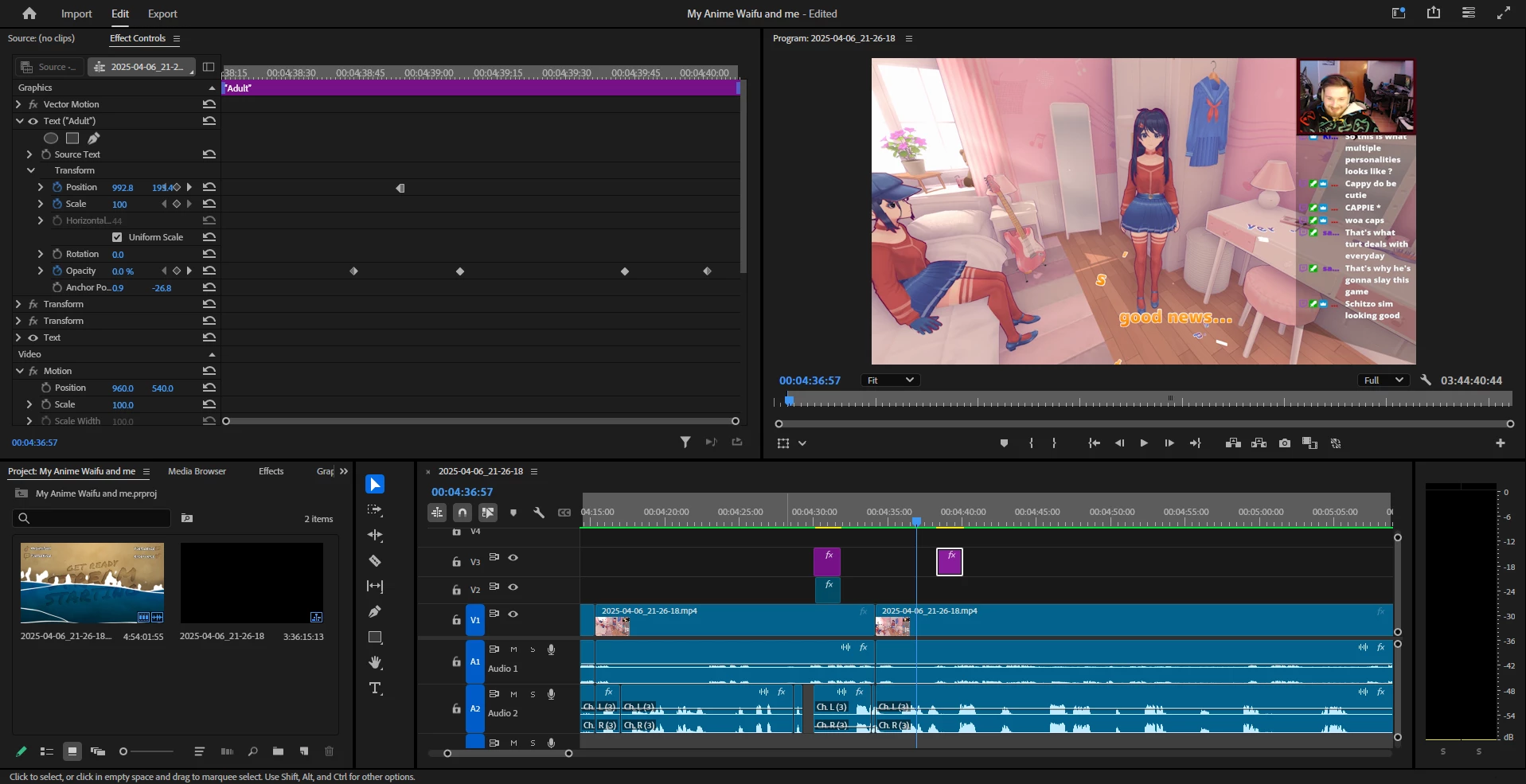The width and height of the screenshot is (1526, 784).
Task: Expand the Source Text property
Action: pyautogui.click(x=29, y=154)
